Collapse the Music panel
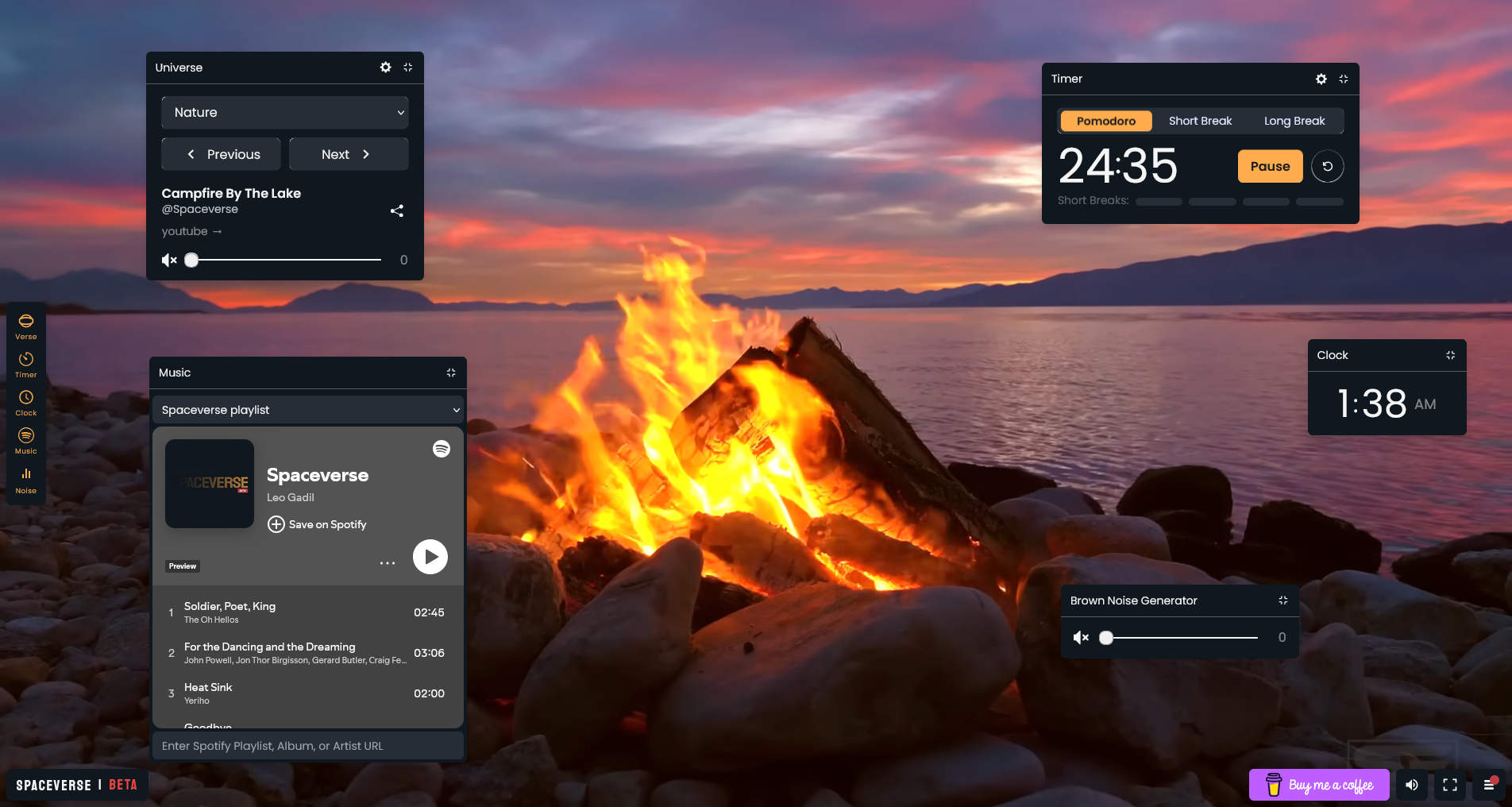This screenshot has width=1512, height=807. pos(451,373)
